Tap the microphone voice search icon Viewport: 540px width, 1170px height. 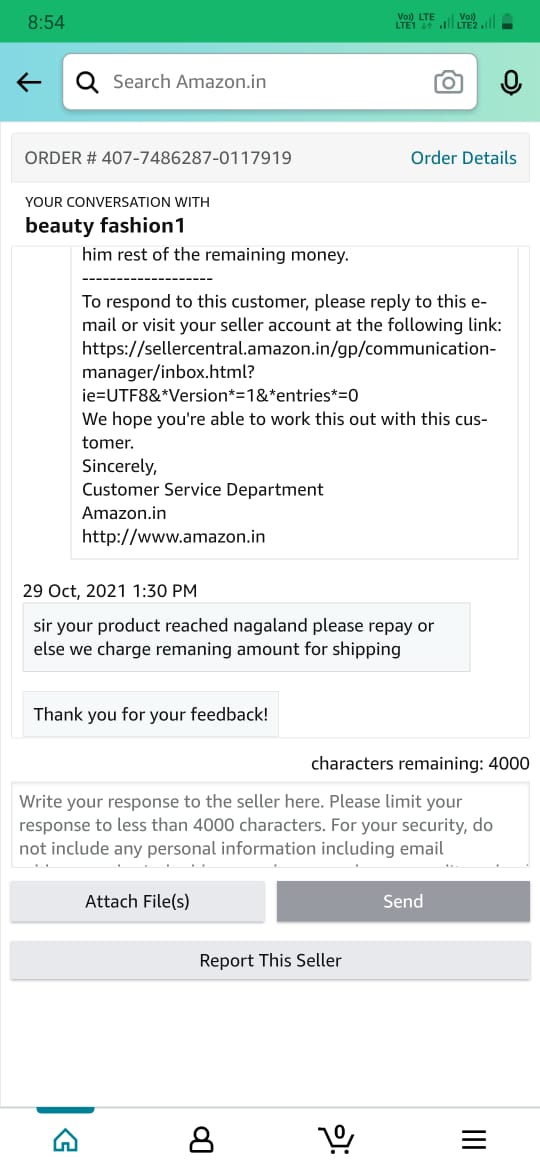511,82
